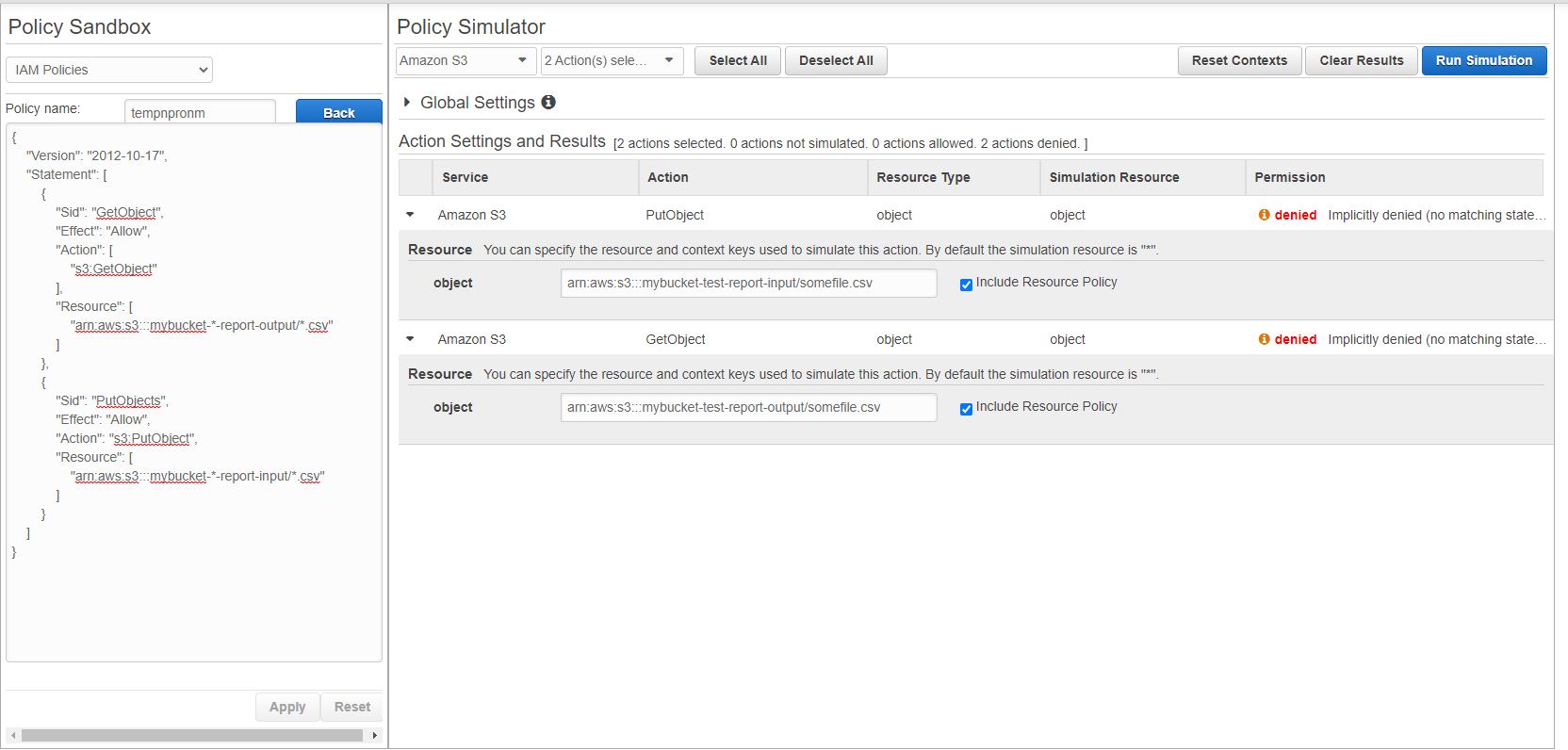Click the horizontal scrollbar in Policy Sandbox
This screenshot has height=750, width=1568.
coord(192,735)
